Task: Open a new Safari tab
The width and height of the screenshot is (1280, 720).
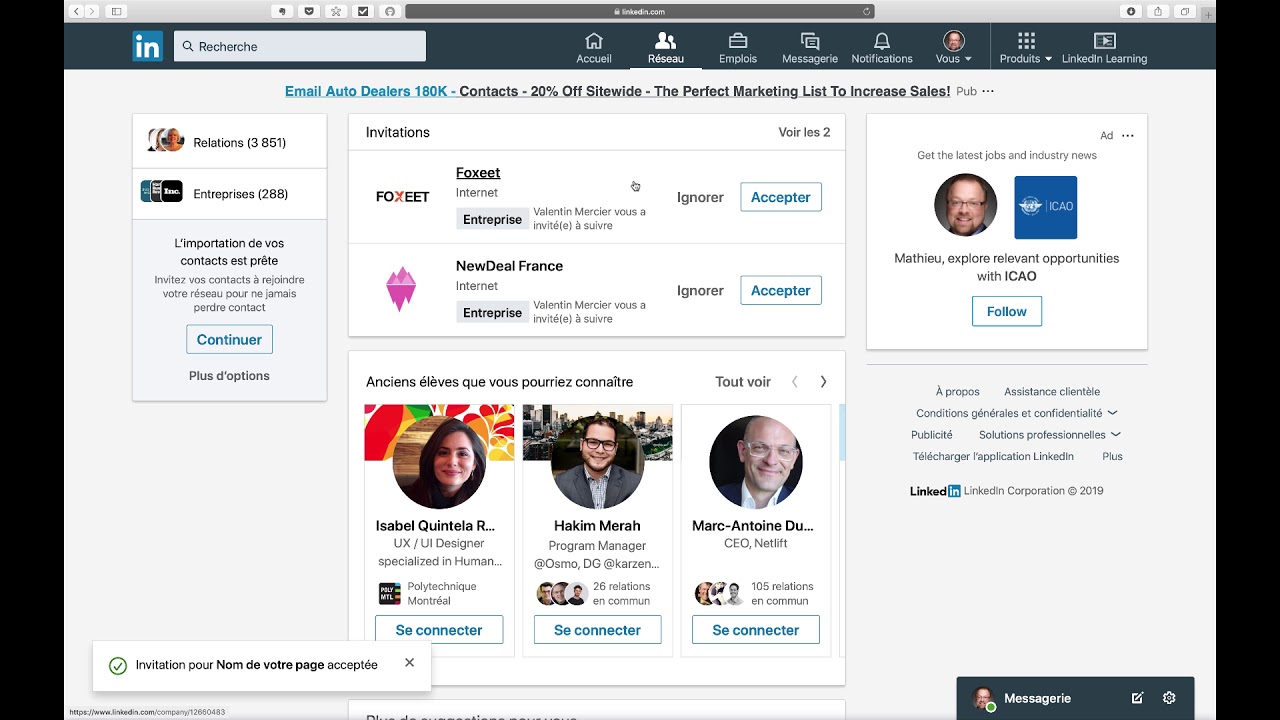Action: click(x=1209, y=14)
